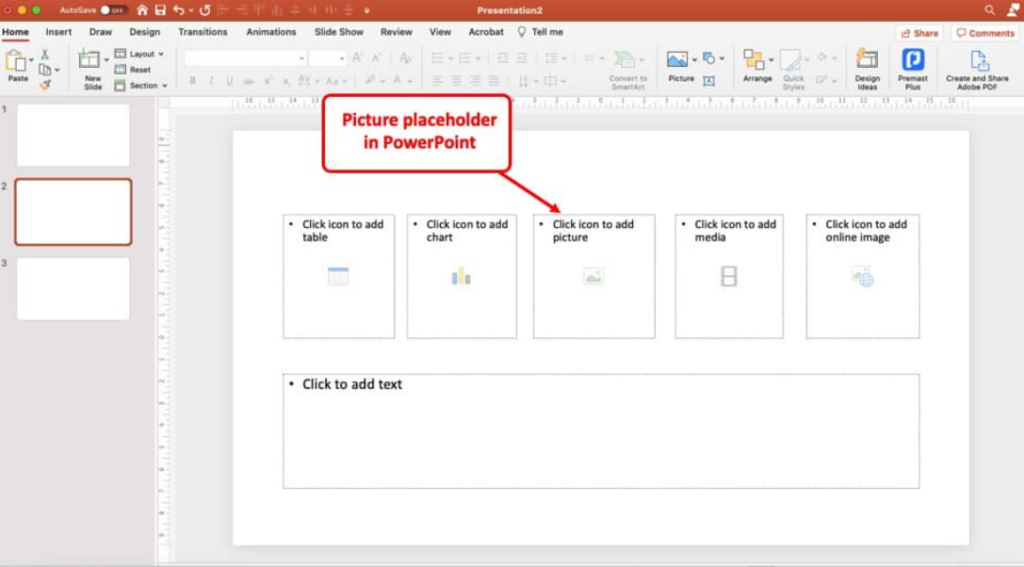Click the Share button

pos(919,33)
